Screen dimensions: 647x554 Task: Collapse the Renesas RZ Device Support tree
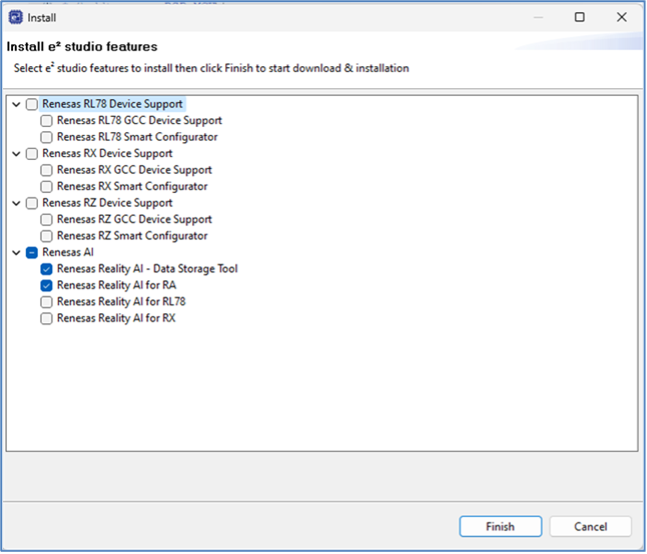tap(17, 203)
